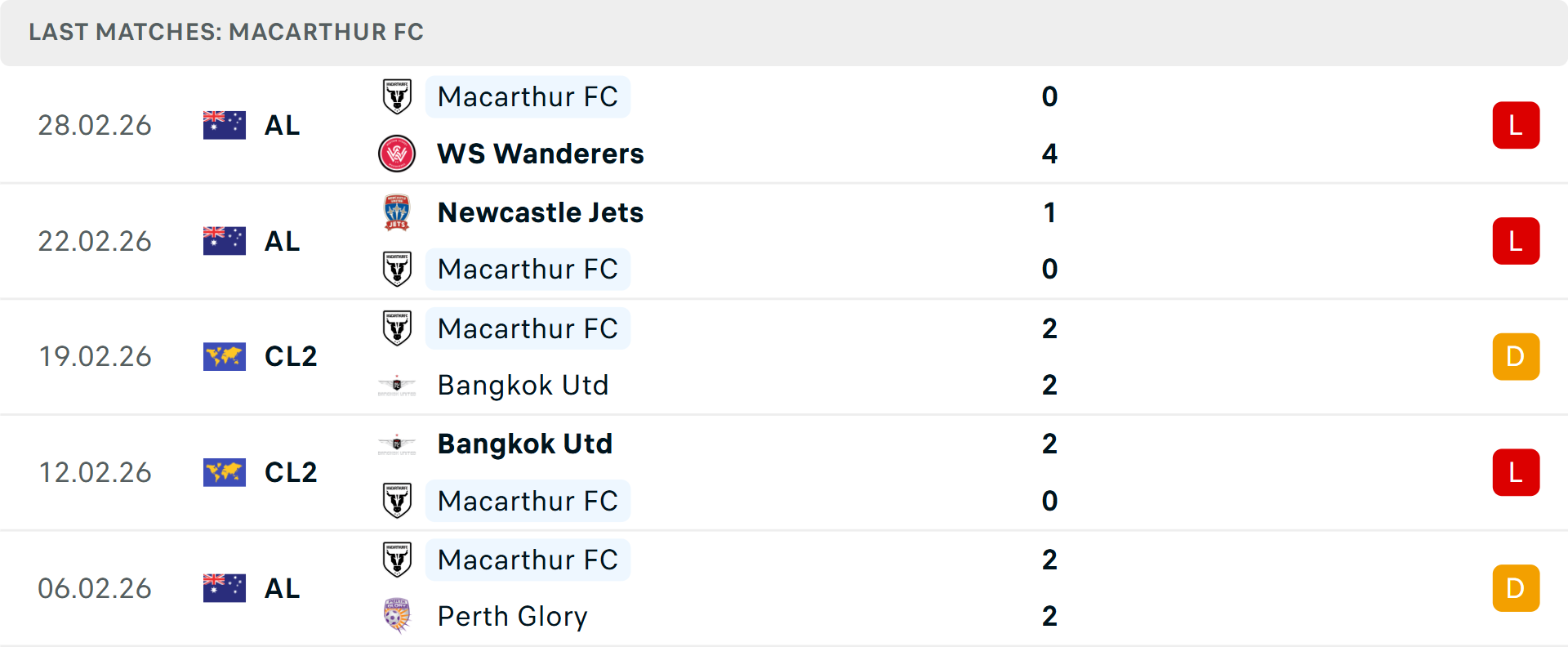The image size is (1568, 647).
Task: Click Bangkok Utd crest in 12.02.26 match
Action: coord(397,444)
